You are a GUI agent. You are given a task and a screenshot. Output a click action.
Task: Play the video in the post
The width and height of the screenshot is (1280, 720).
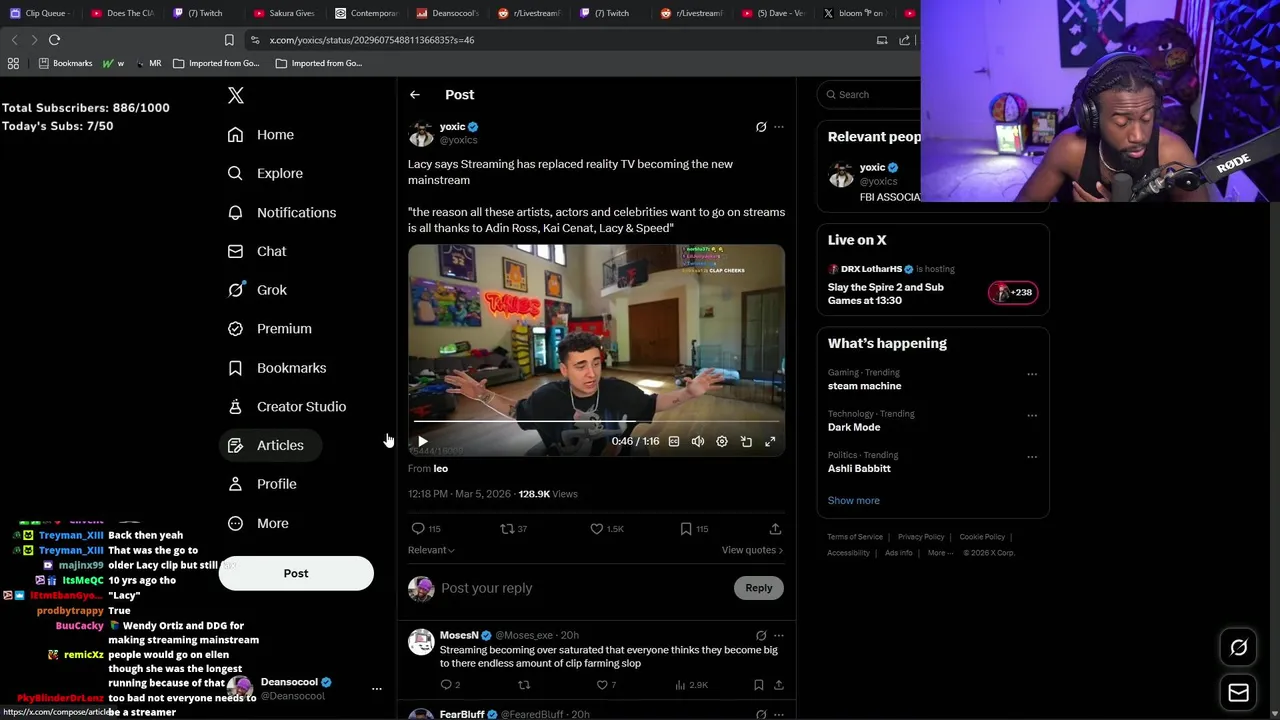click(422, 441)
